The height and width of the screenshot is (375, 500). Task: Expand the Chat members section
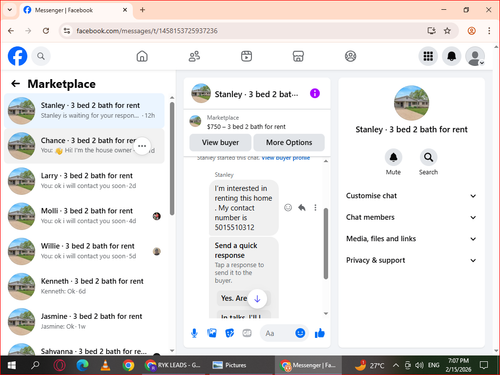click(411, 217)
